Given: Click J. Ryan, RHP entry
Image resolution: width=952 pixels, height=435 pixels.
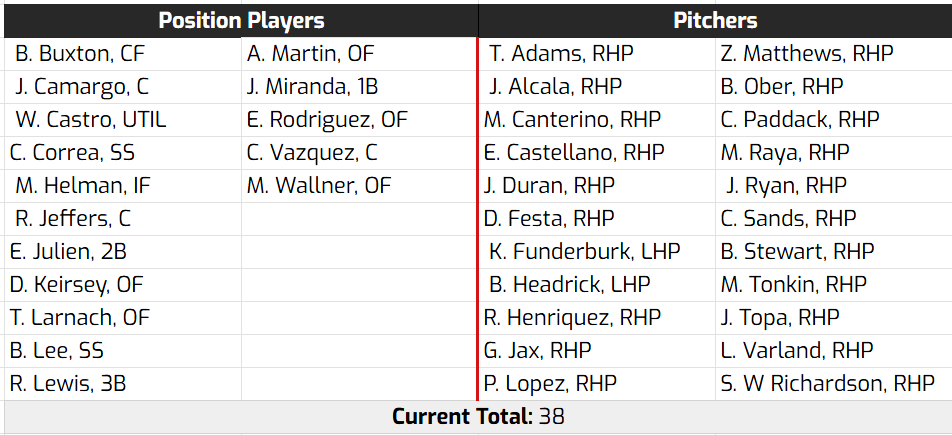Looking at the screenshot, I should click(786, 185).
